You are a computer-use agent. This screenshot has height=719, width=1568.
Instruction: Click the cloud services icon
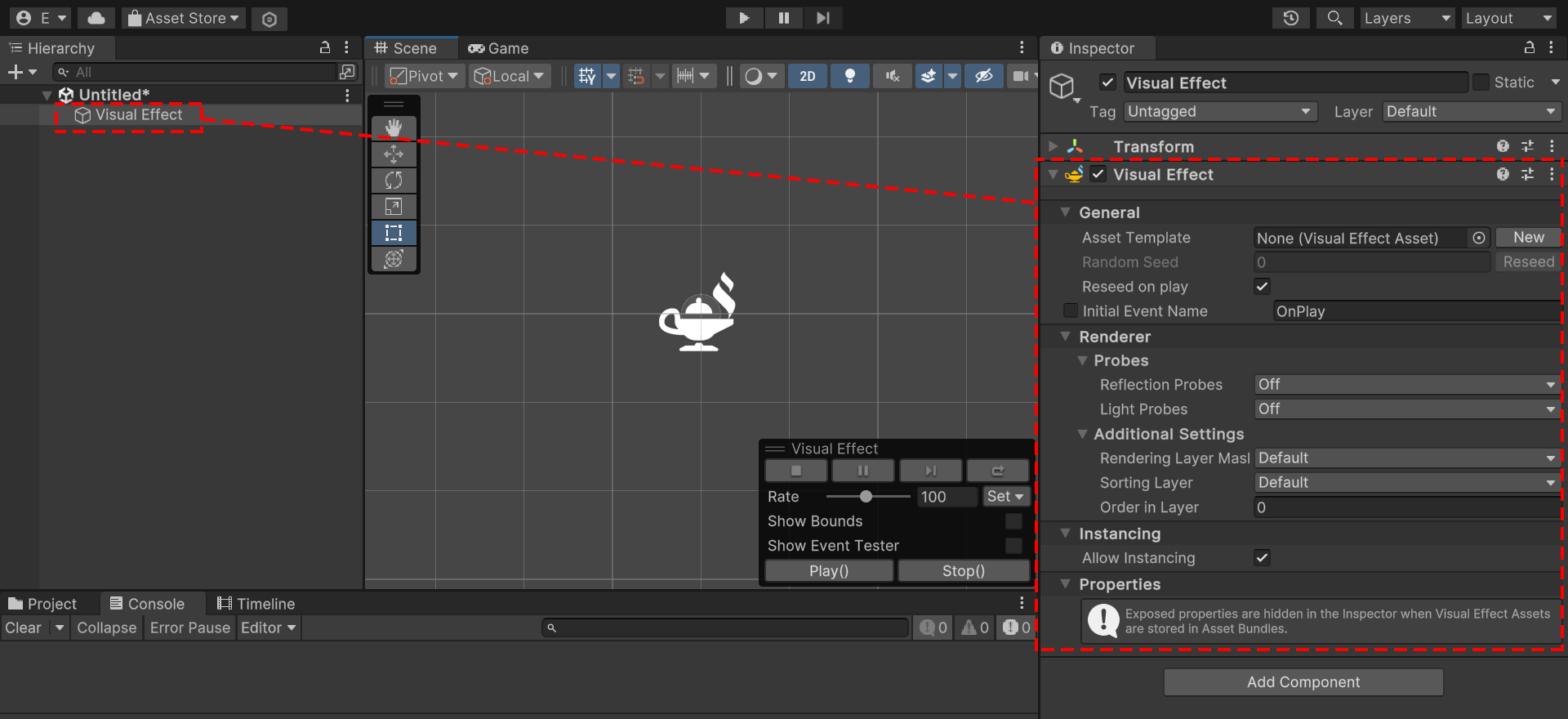click(x=96, y=18)
